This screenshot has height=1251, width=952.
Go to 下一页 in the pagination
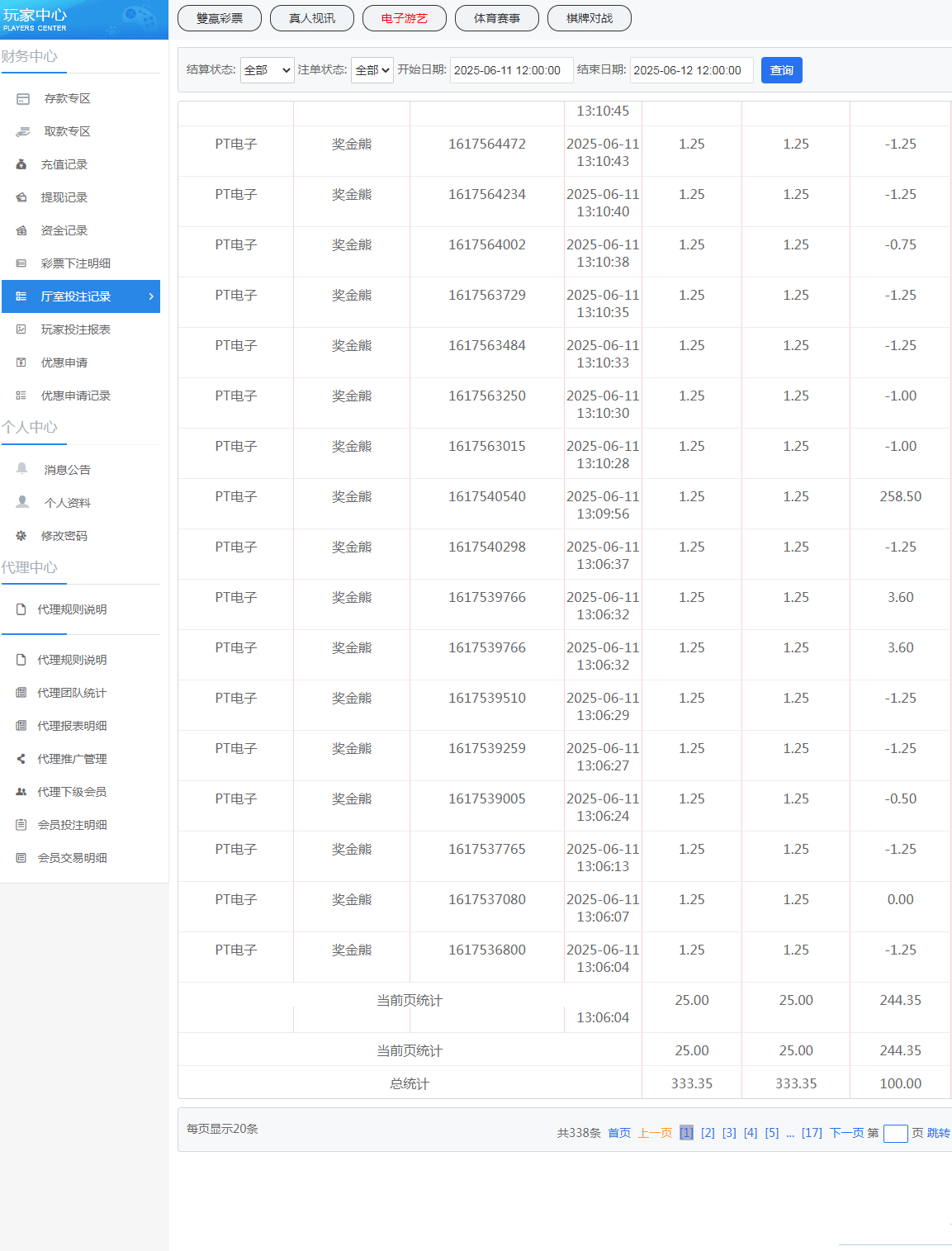pyautogui.click(x=846, y=1133)
